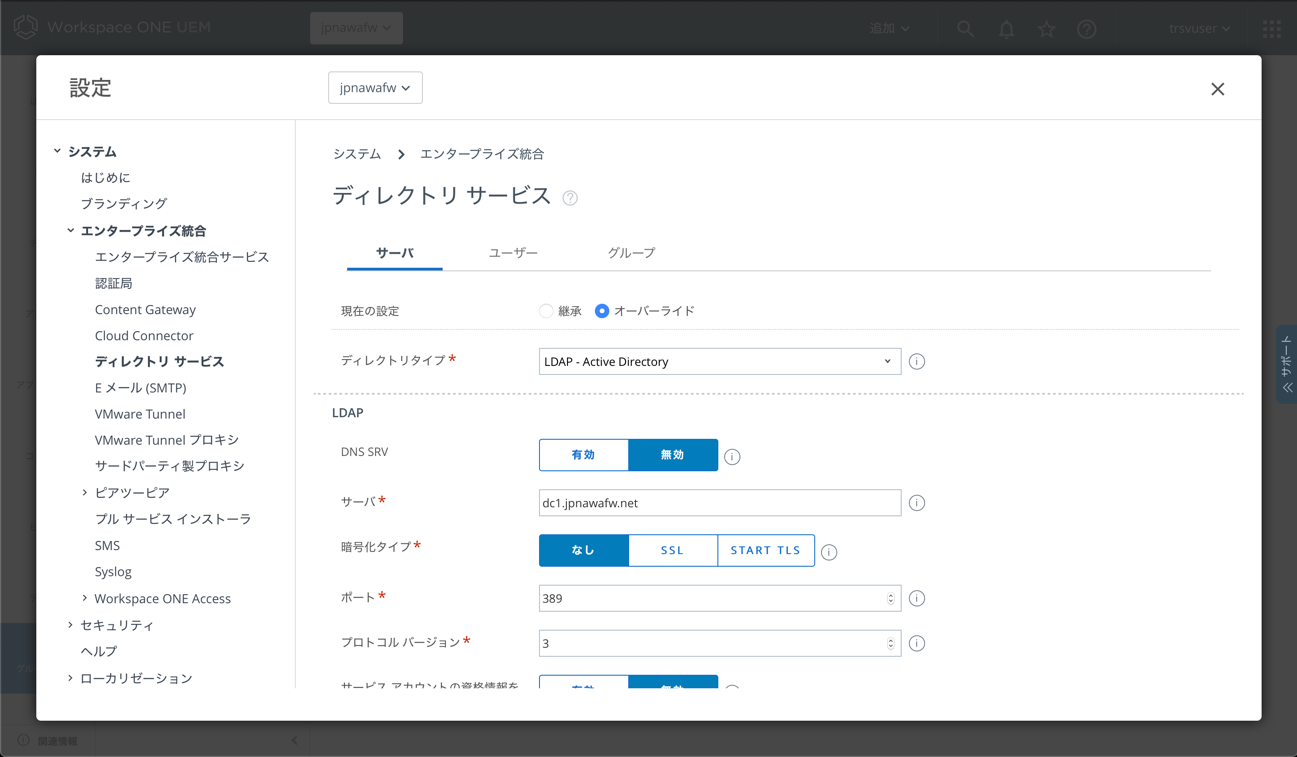This screenshot has width=1297, height=757.
Task: Expand the ローカリゼーション tree node
Action: [x=70, y=678]
